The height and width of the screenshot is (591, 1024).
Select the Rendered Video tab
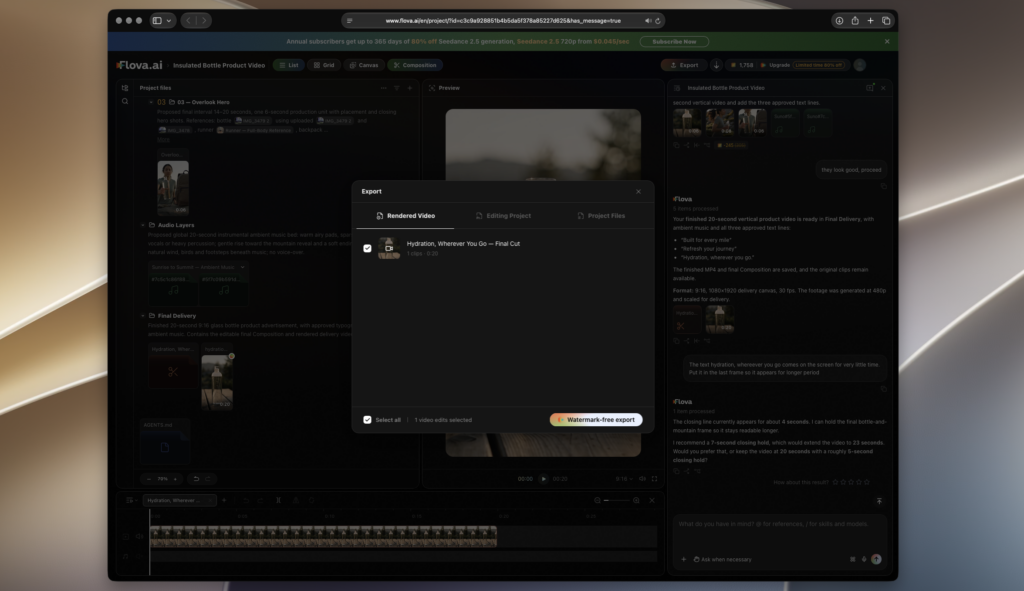pos(405,216)
